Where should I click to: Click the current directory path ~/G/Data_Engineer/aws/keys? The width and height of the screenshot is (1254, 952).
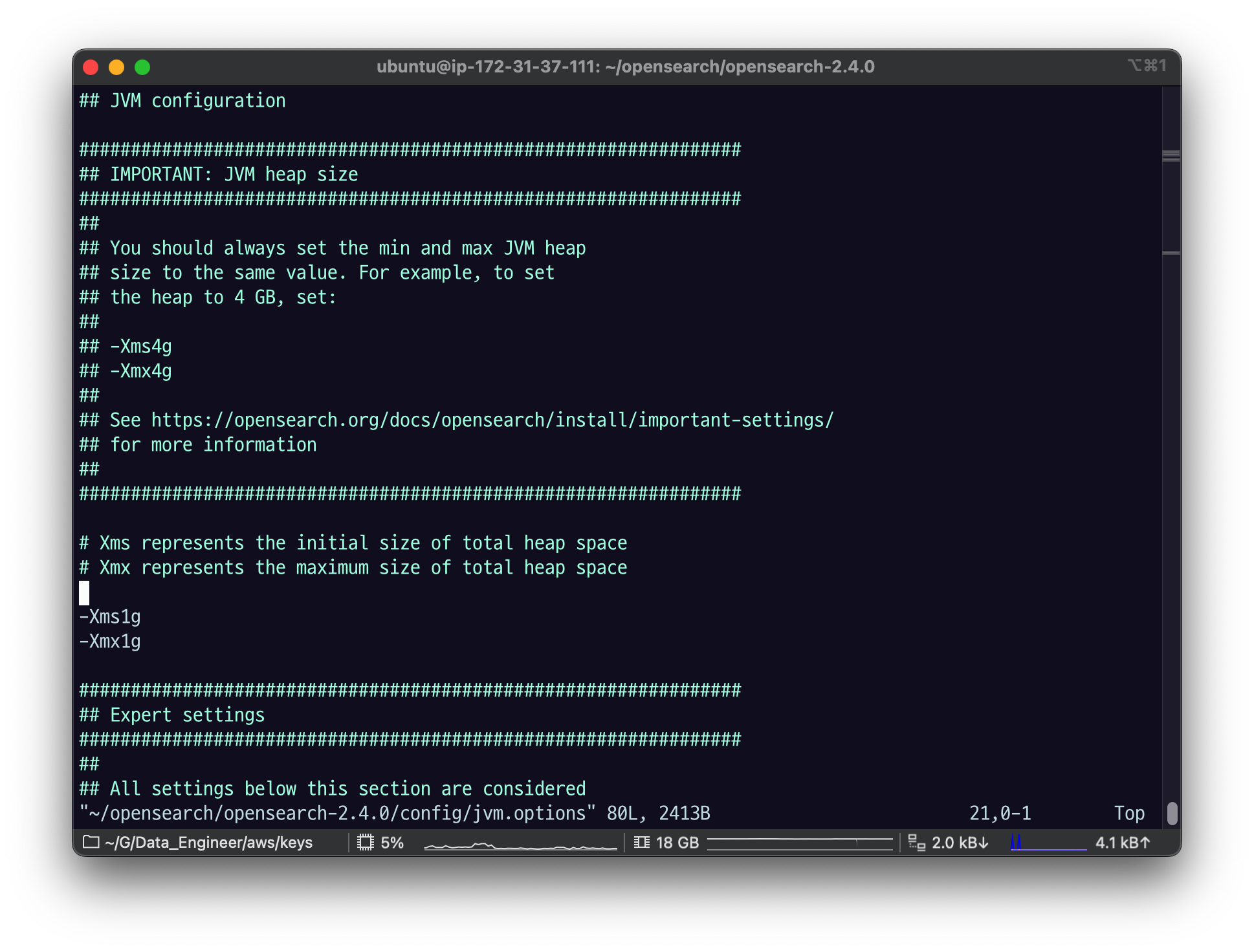click(208, 842)
